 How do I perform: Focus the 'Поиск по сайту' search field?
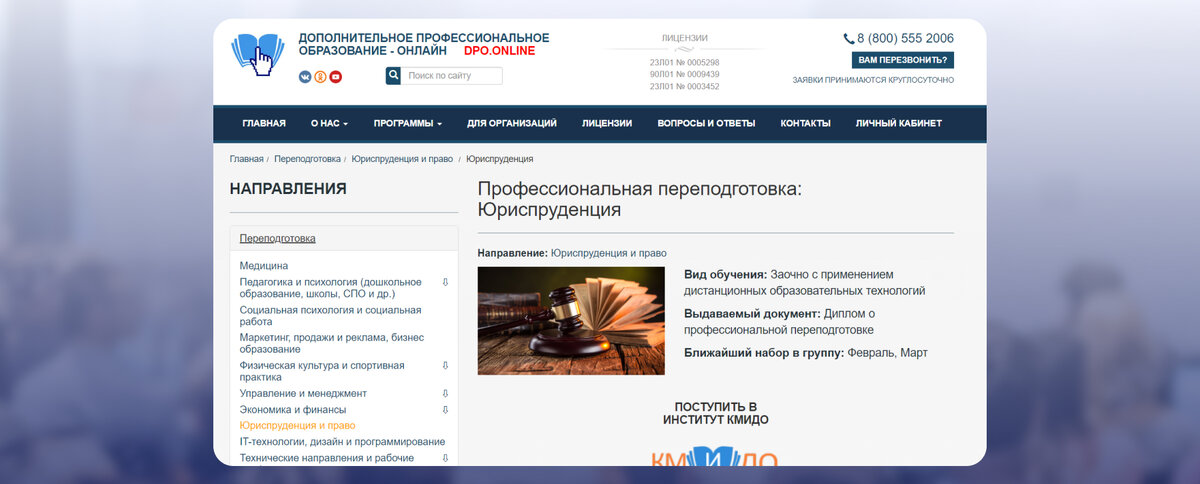click(452, 76)
